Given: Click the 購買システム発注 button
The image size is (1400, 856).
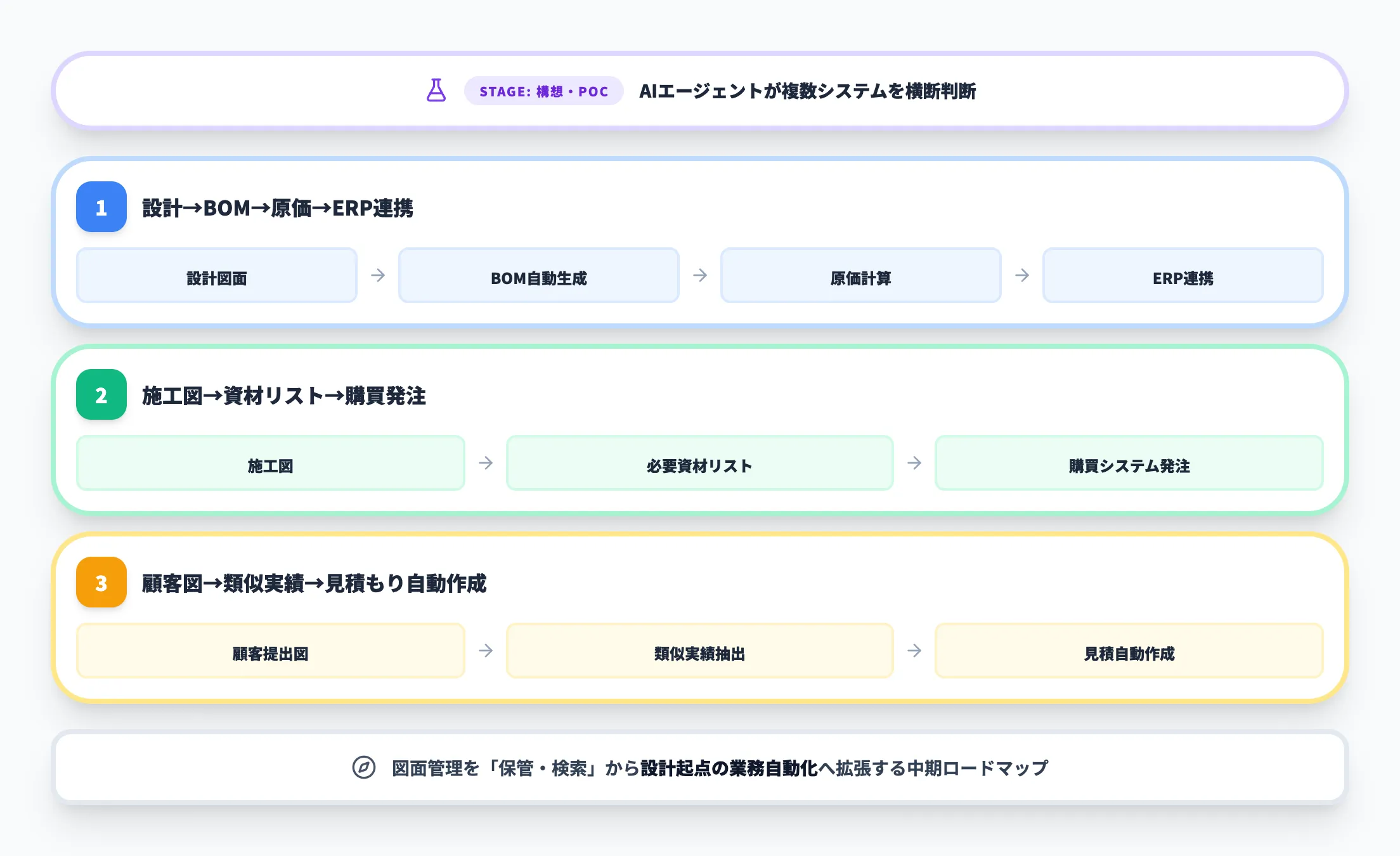Looking at the screenshot, I should [x=1128, y=464].
